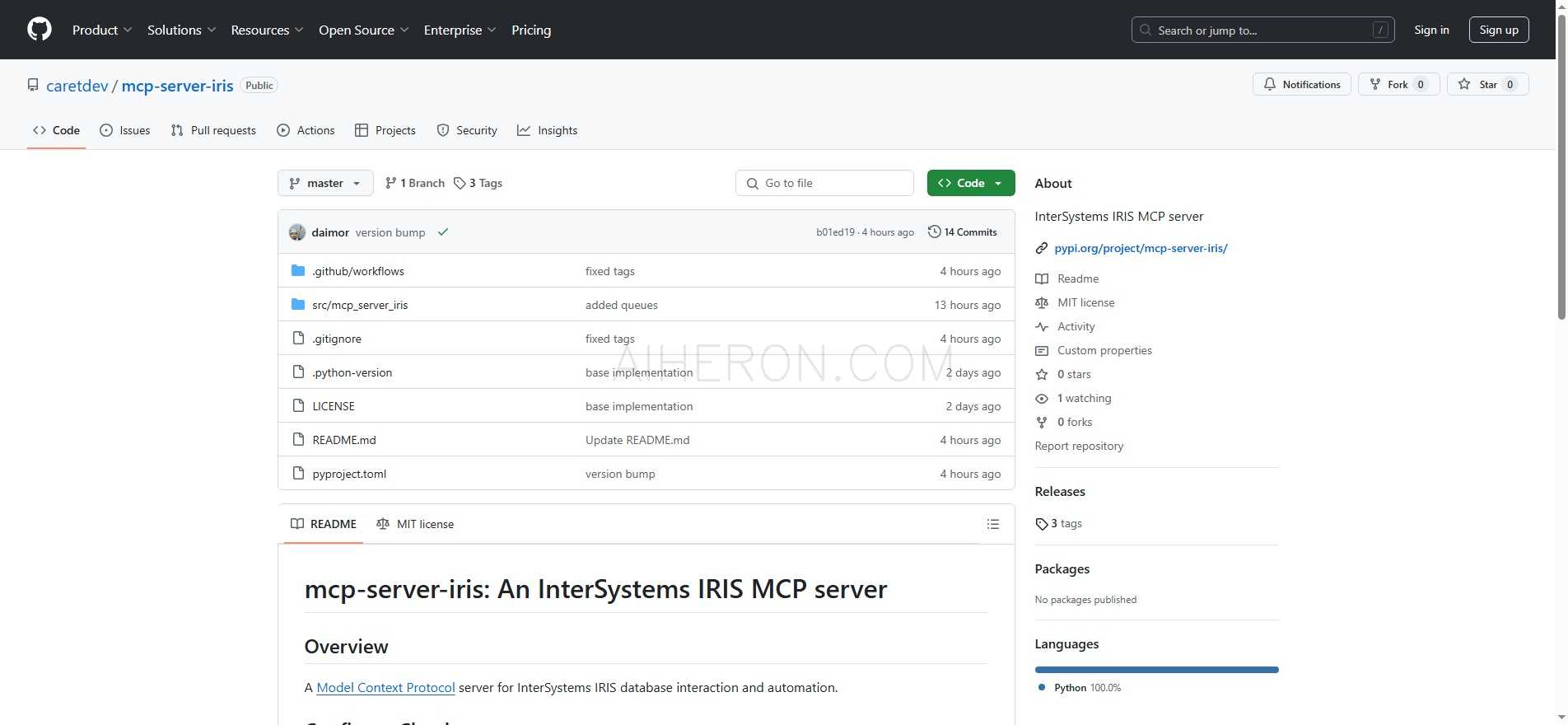Screen dimensions: 1568x725
Task: Click the Go to file input
Action: [x=824, y=183]
